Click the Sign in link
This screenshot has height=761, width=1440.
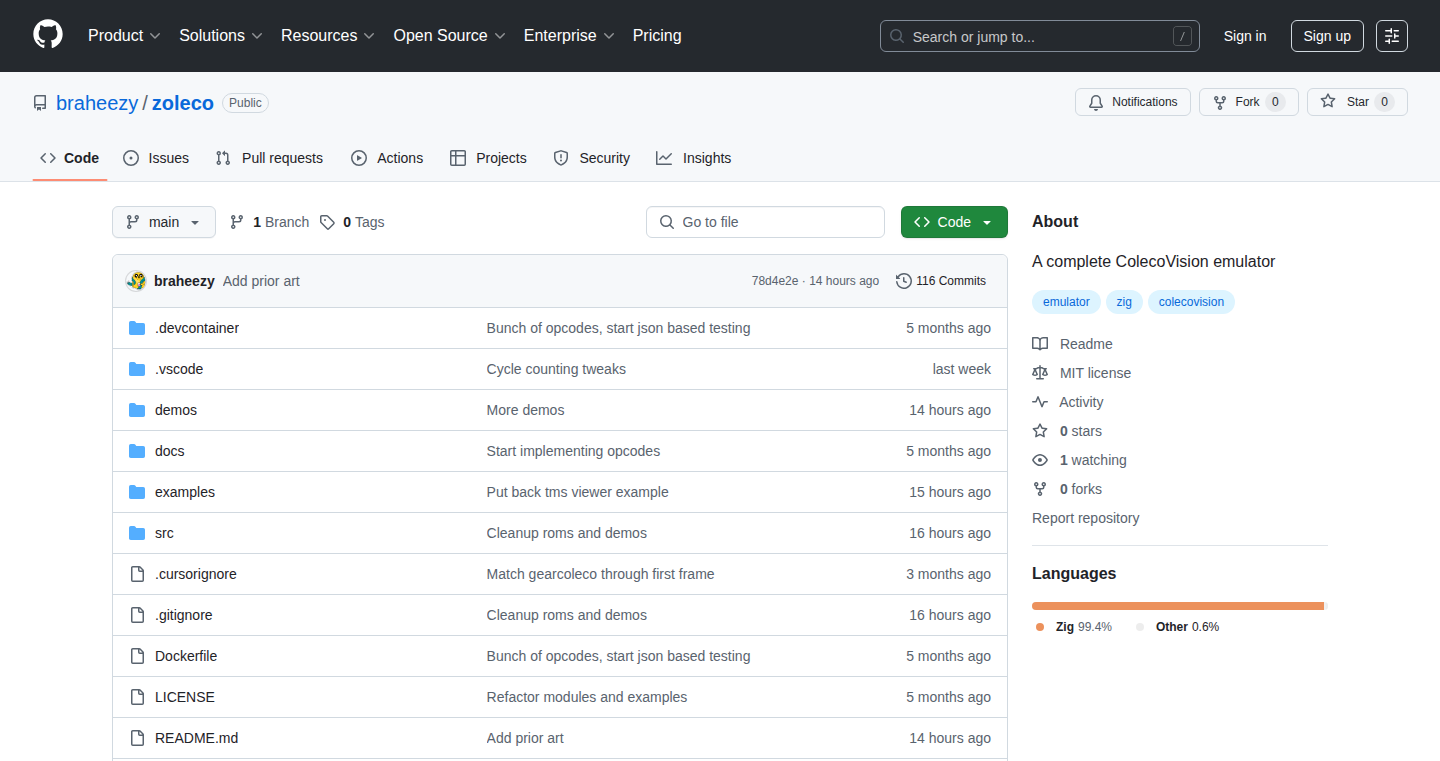point(1245,36)
